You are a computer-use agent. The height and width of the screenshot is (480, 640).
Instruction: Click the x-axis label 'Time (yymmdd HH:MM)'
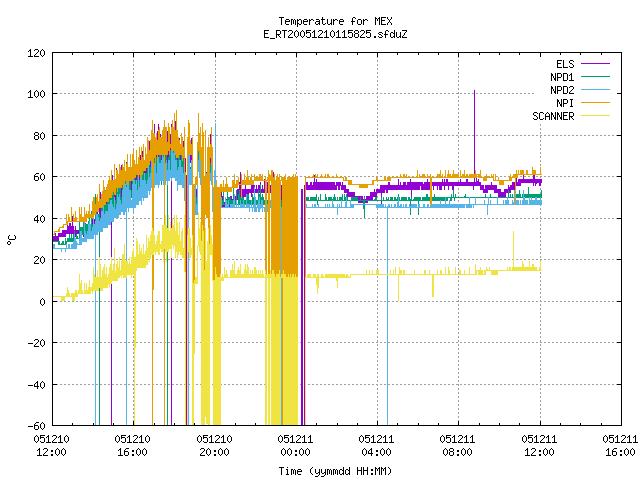(x=335, y=471)
